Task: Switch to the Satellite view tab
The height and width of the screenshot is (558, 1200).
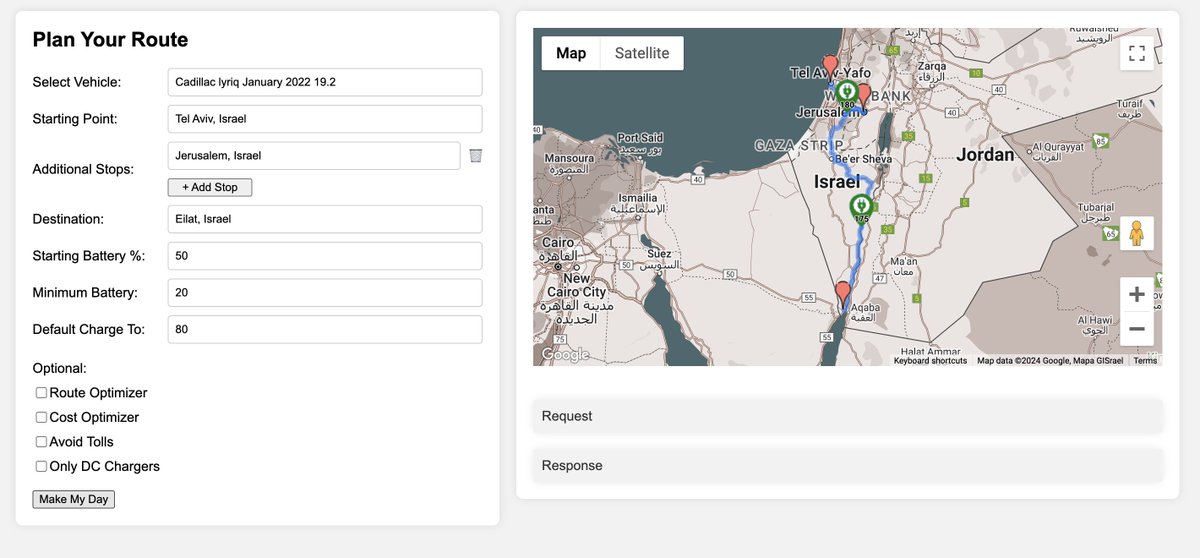Action: [x=642, y=53]
